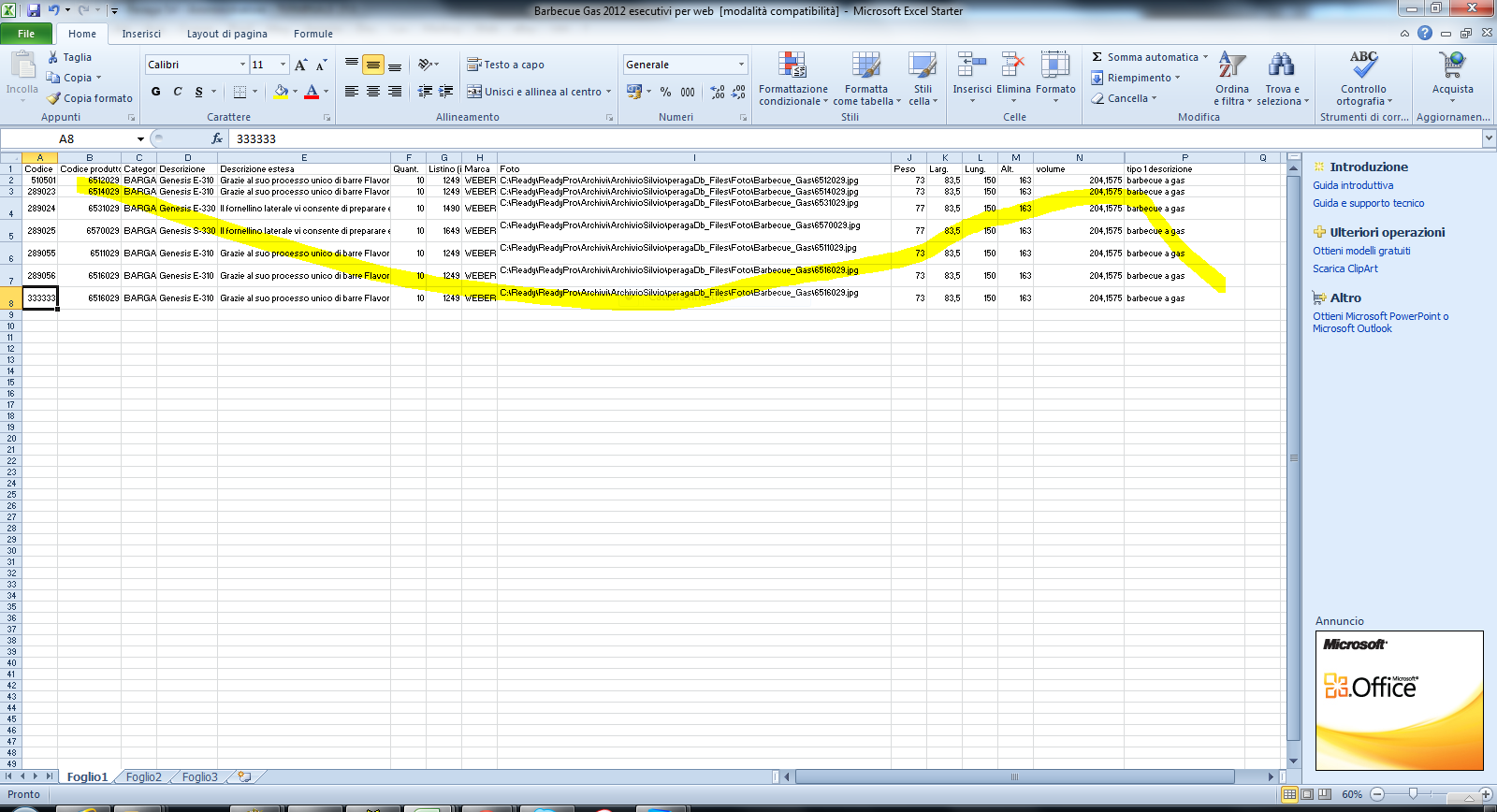Screen dimensions: 1497x812
Task: Run Controllo ortografia spell check
Action: [x=1363, y=79]
